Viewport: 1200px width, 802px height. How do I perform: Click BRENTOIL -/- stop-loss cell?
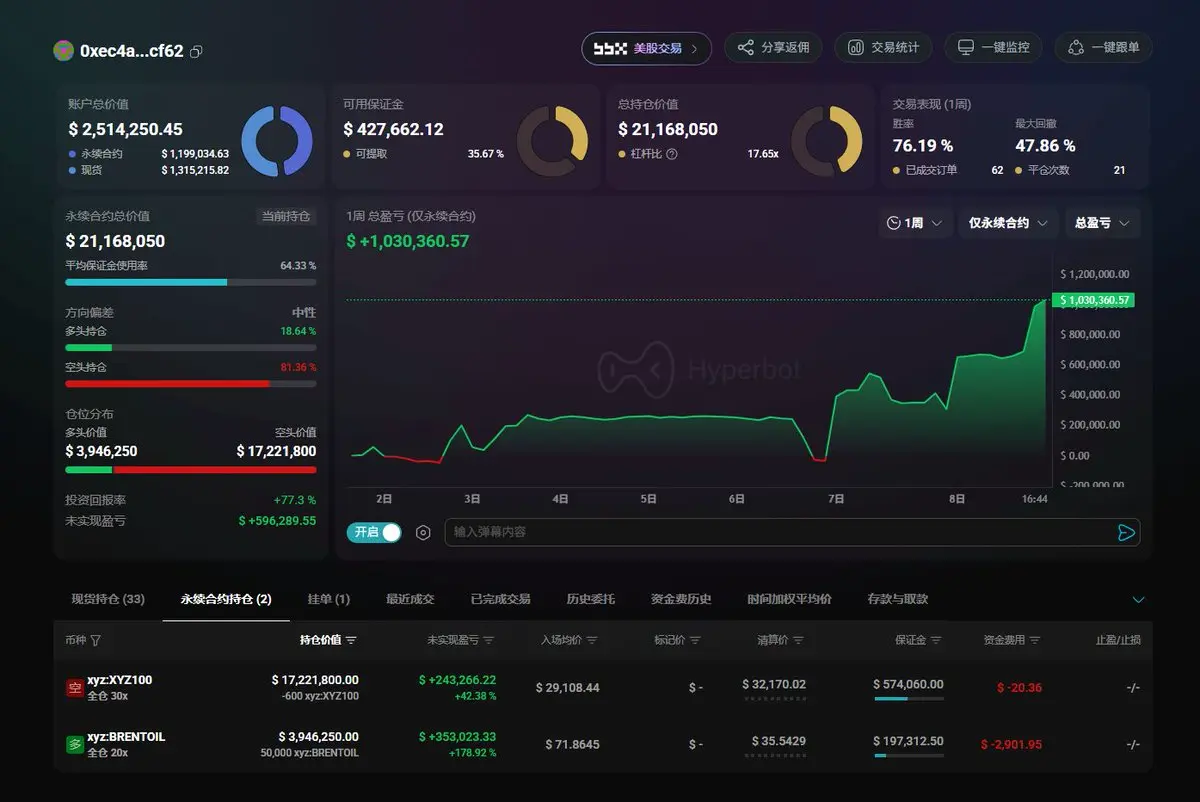(1133, 745)
